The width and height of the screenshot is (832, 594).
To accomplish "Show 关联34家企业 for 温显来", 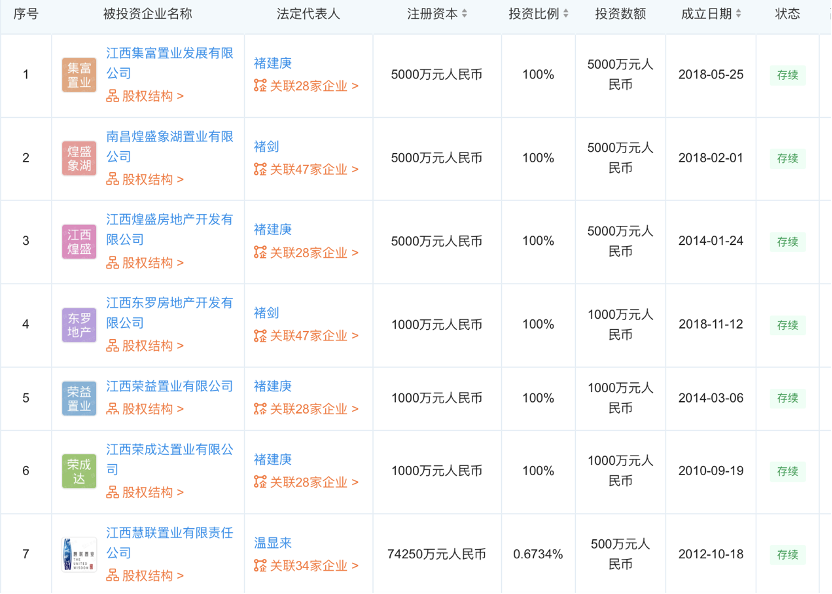I will click(306, 566).
